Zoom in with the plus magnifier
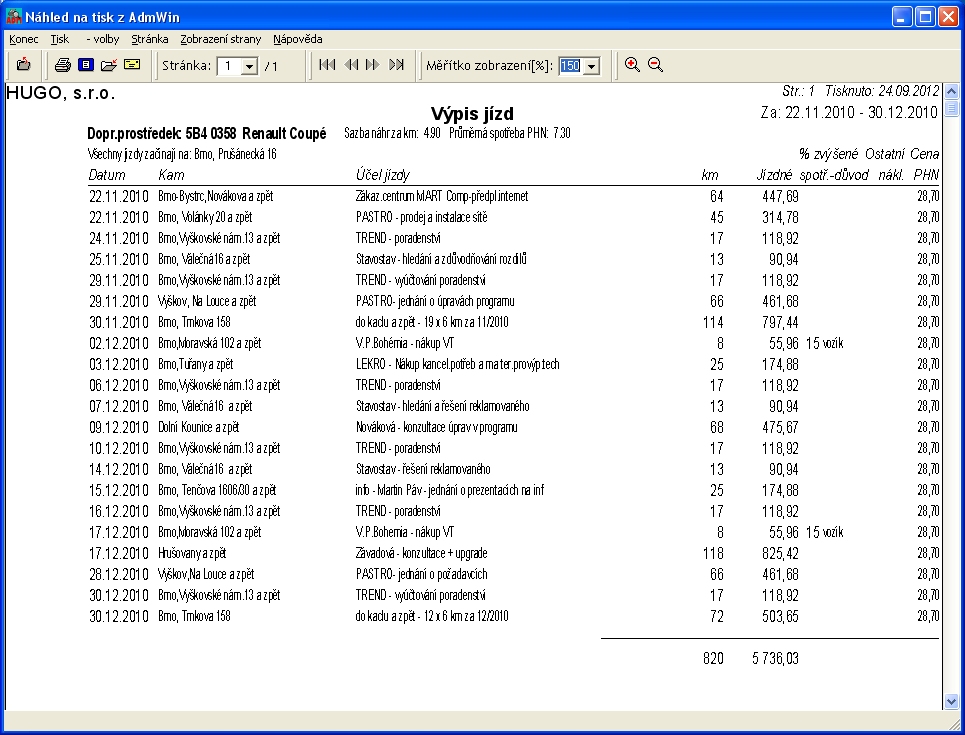 [632, 65]
